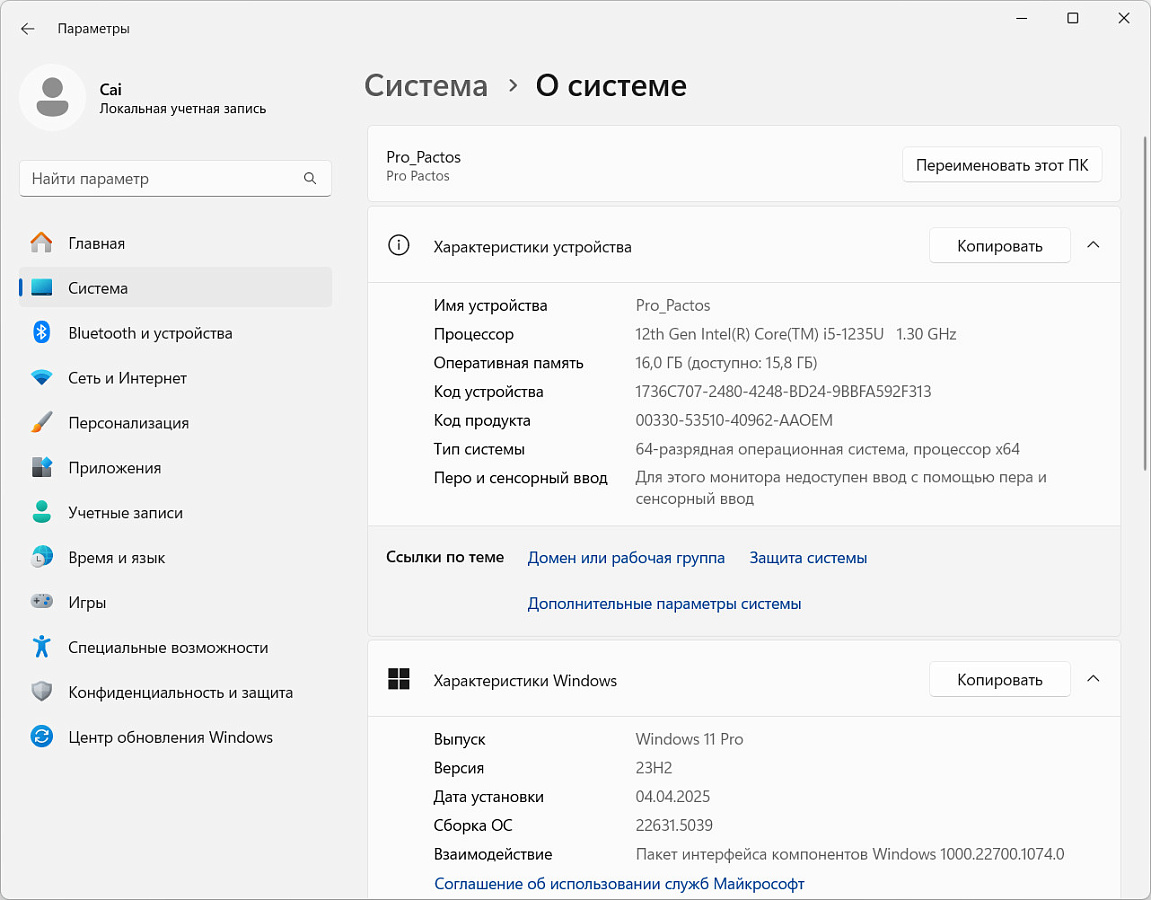
Task: Click the search magnifier icon
Action: [x=310, y=178]
